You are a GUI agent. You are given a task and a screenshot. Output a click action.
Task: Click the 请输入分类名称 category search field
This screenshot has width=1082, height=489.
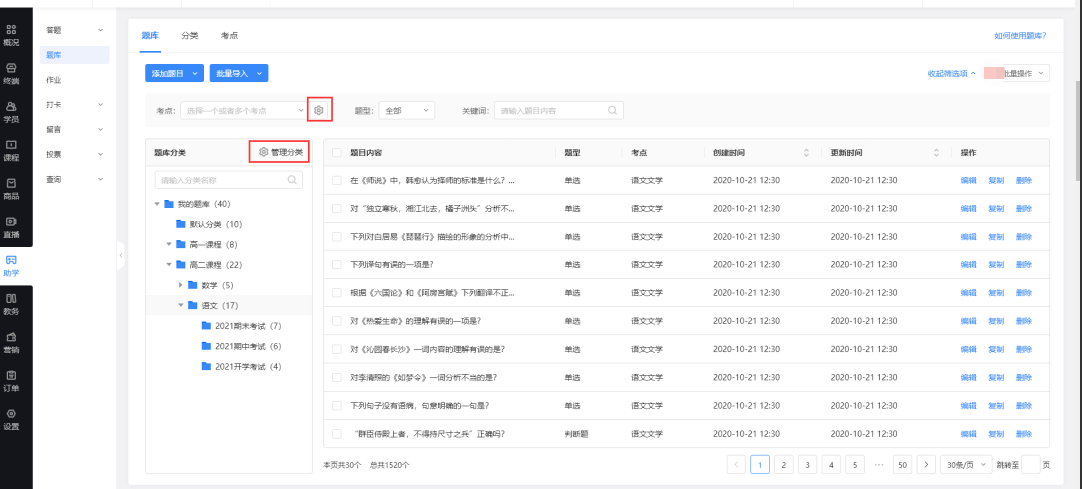click(221, 181)
